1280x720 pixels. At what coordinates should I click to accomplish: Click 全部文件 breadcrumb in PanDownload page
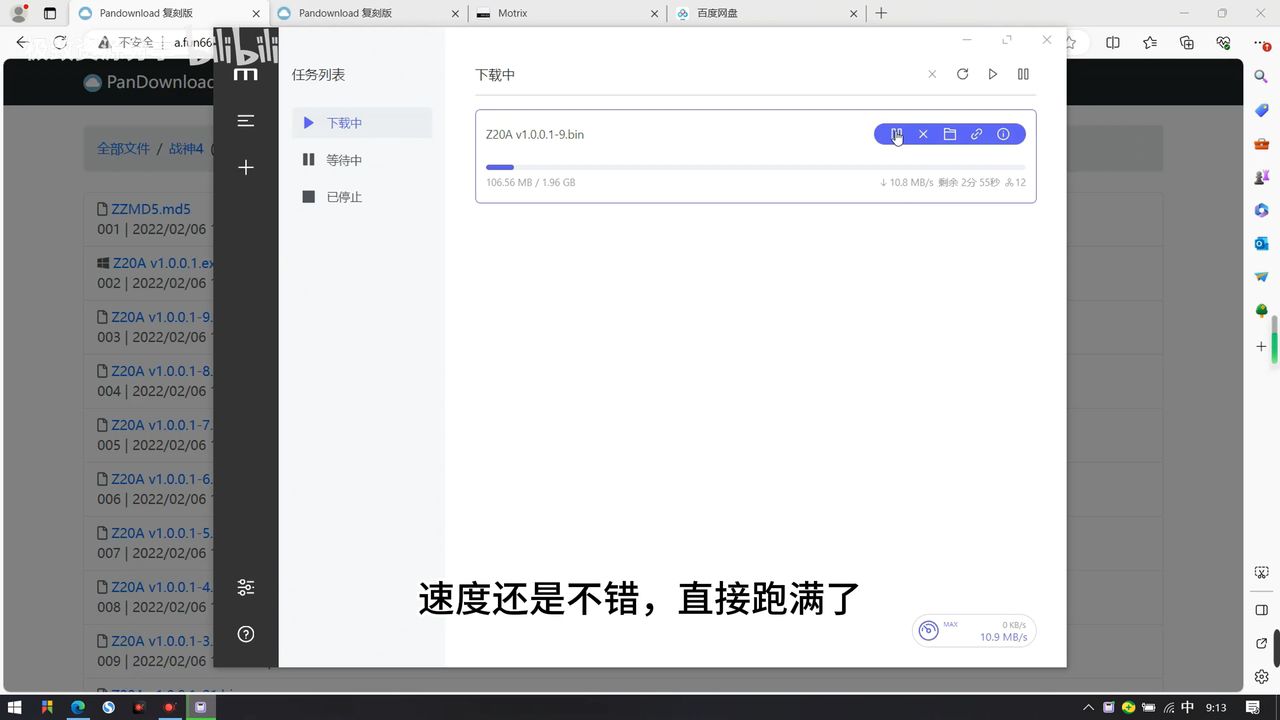click(123, 148)
